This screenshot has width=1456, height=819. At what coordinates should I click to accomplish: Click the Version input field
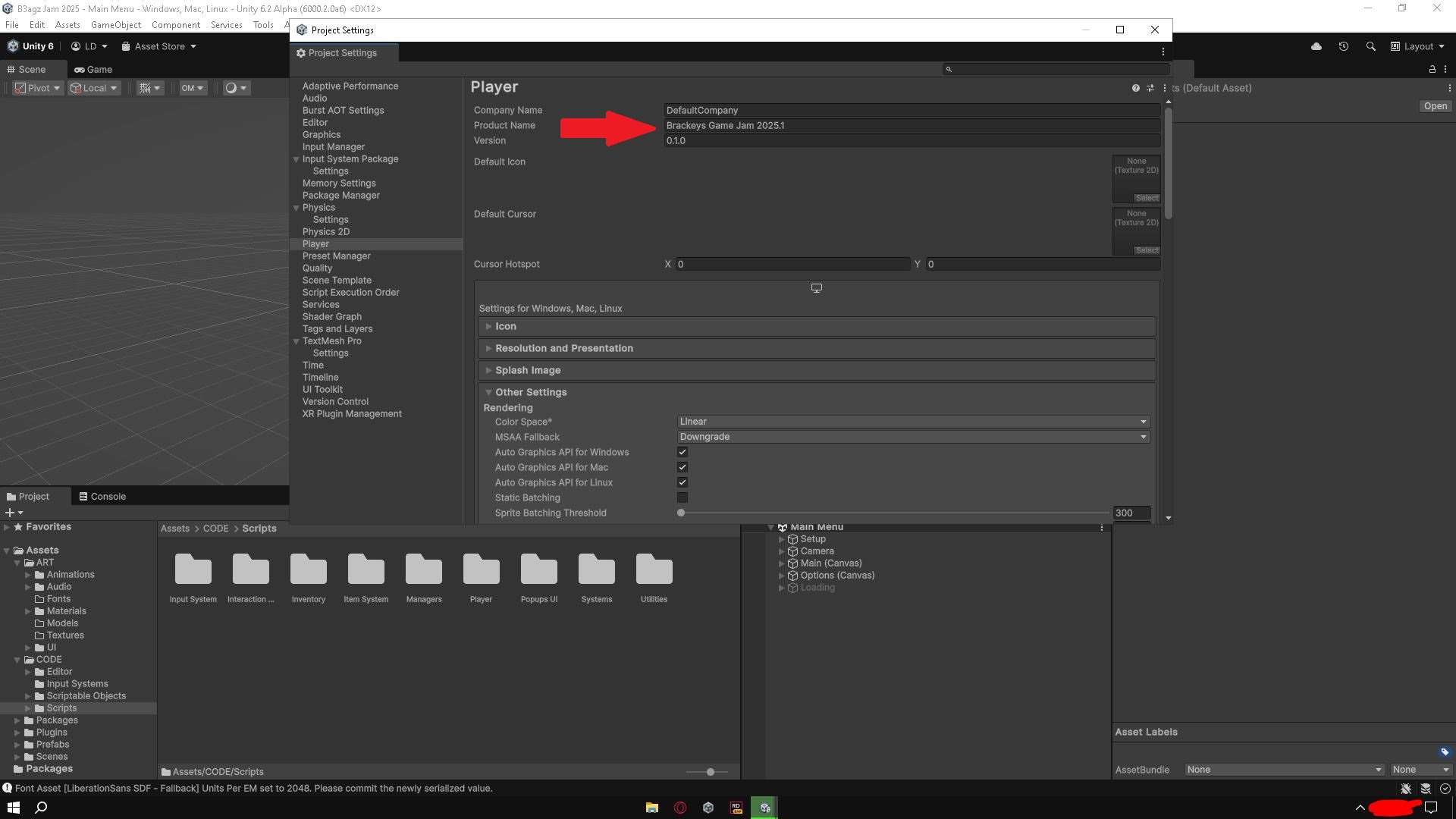912,141
